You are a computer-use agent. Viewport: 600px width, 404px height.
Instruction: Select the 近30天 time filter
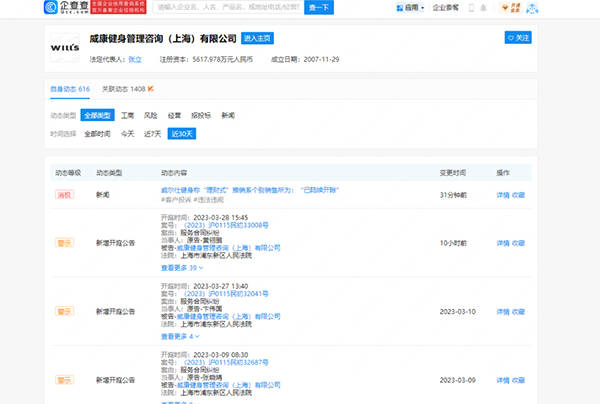click(x=182, y=134)
